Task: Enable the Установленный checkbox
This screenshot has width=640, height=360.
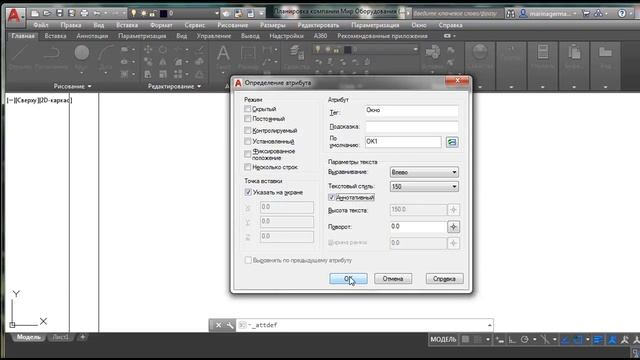Action: (247, 141)
